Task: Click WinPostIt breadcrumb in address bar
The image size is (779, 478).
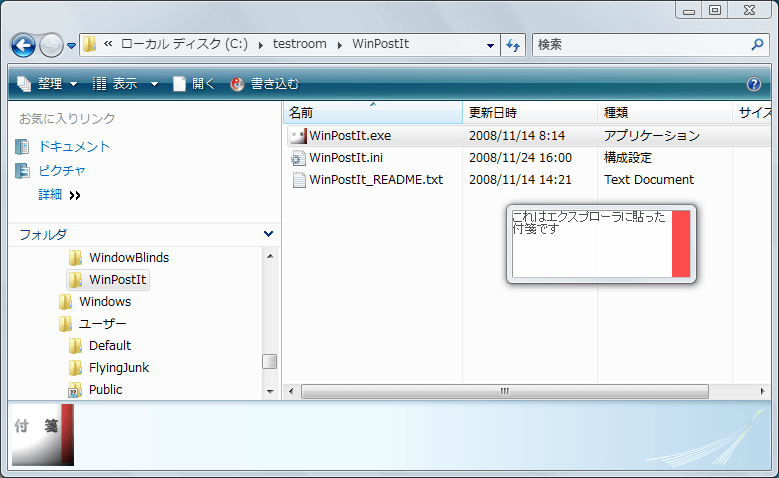Action: pyautogui.click(x=381, y=44)
